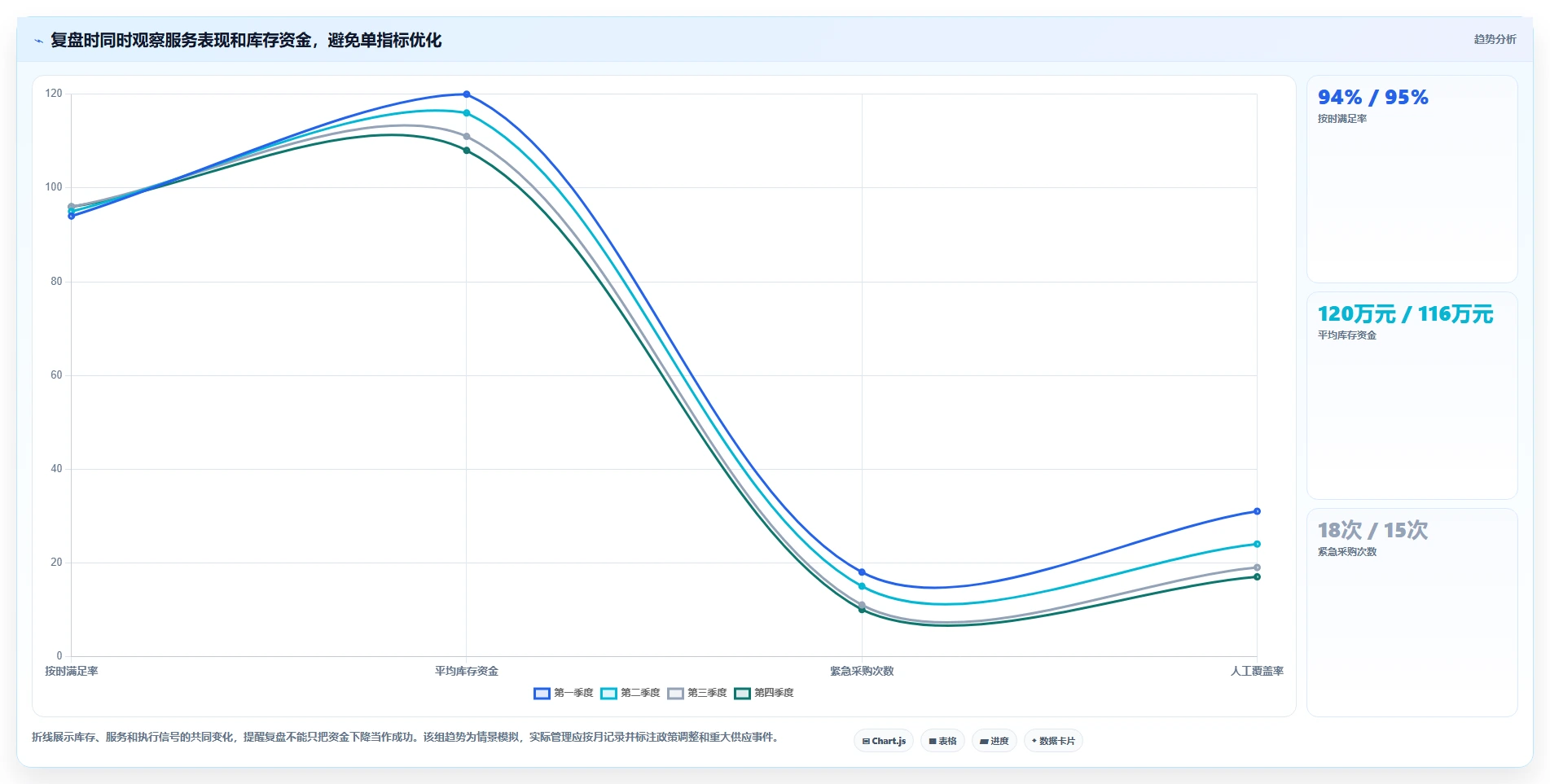Click the 40 y-axis value
Viewport: 1550px width, 784px height.
56,469
